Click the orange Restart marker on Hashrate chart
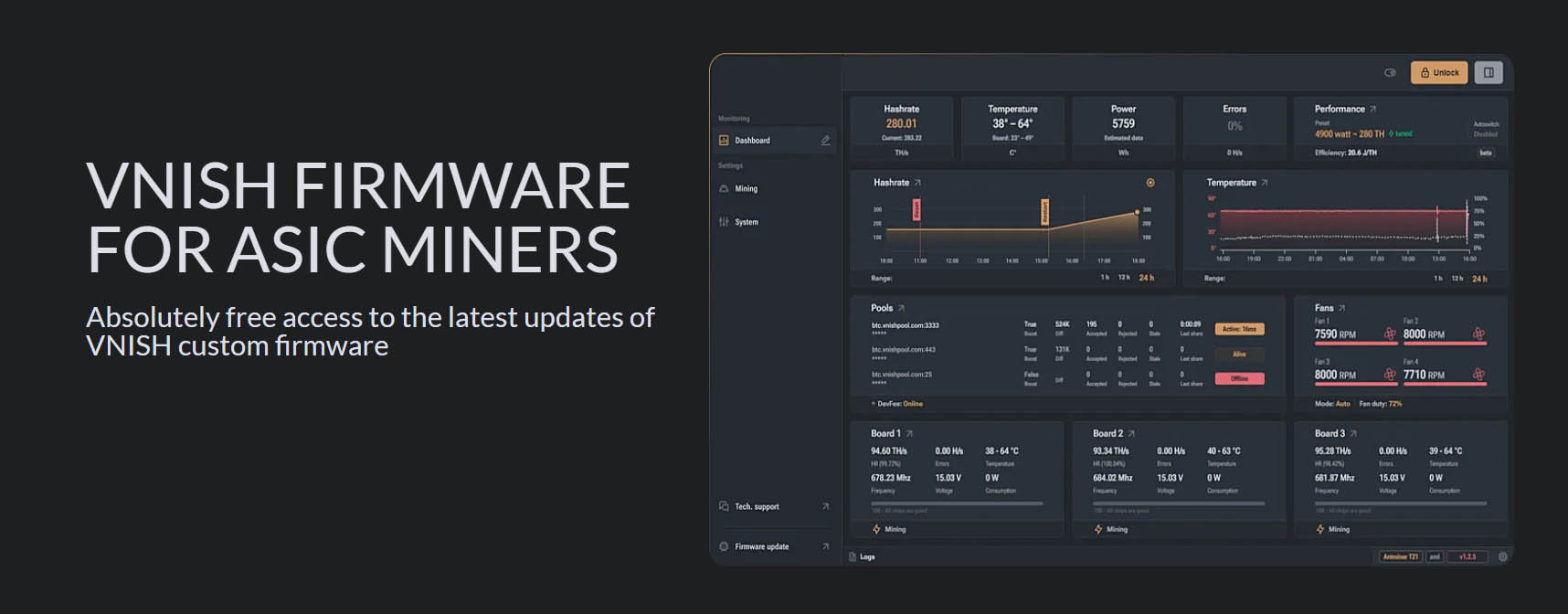Viewport: 1568px width, 614px height. coord(1045,212)
